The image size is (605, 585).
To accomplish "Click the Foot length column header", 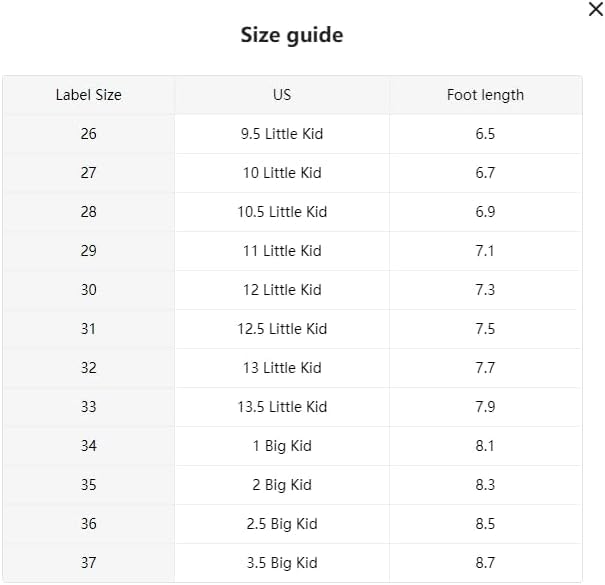I will tap(485, 95).
